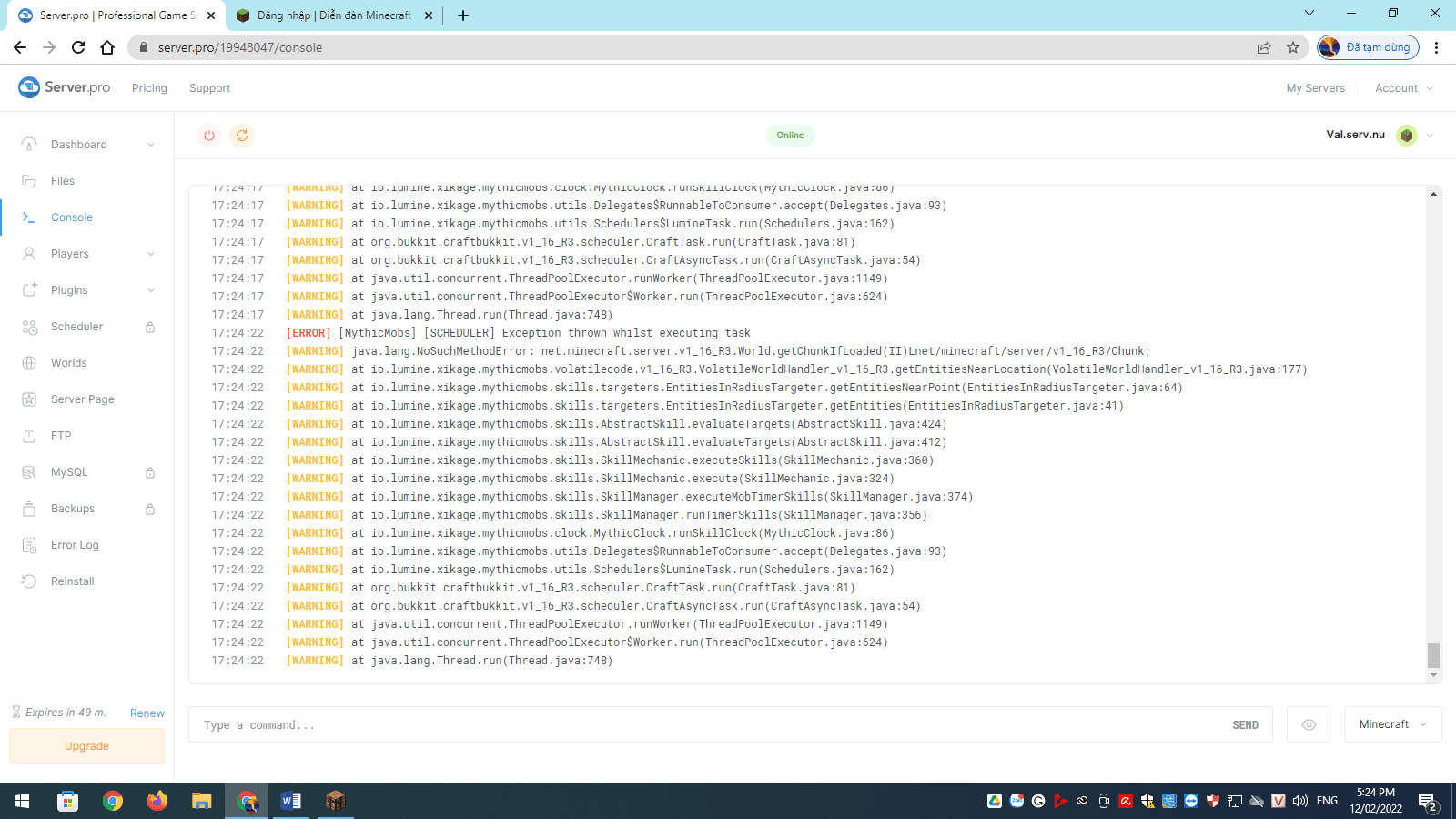Click the java.lang.NoSuchMethodError console line
Viewport: 1456px width, 819px height.
(681, 351)
